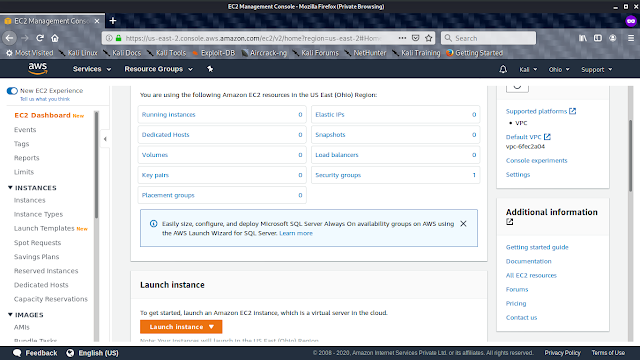
Task: Click the Pocket save icon
Action: (x=416, y=38)
